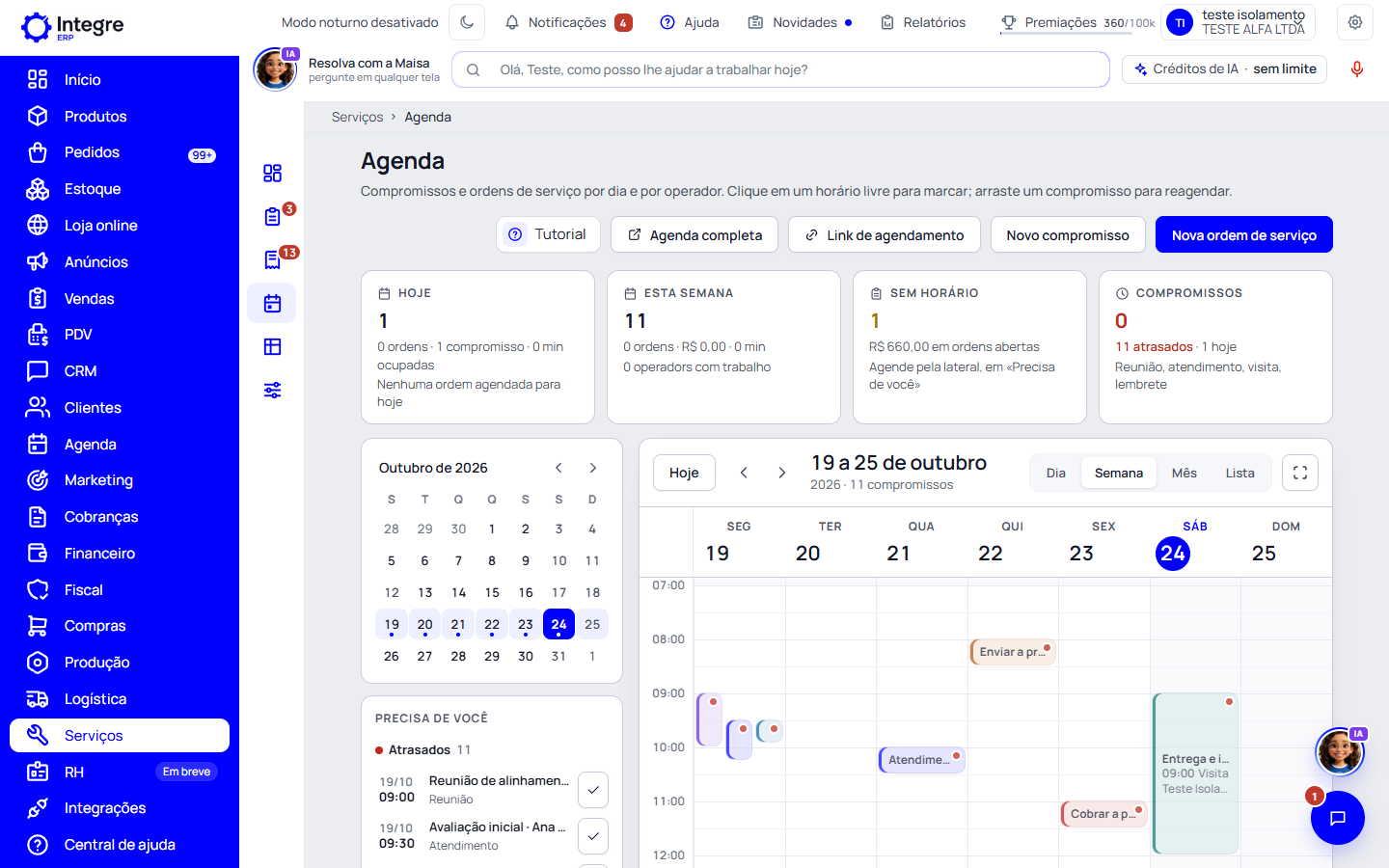Screen dimensions: 1389x868
Task: Switch to Dia view
Action: point(1056,473)
